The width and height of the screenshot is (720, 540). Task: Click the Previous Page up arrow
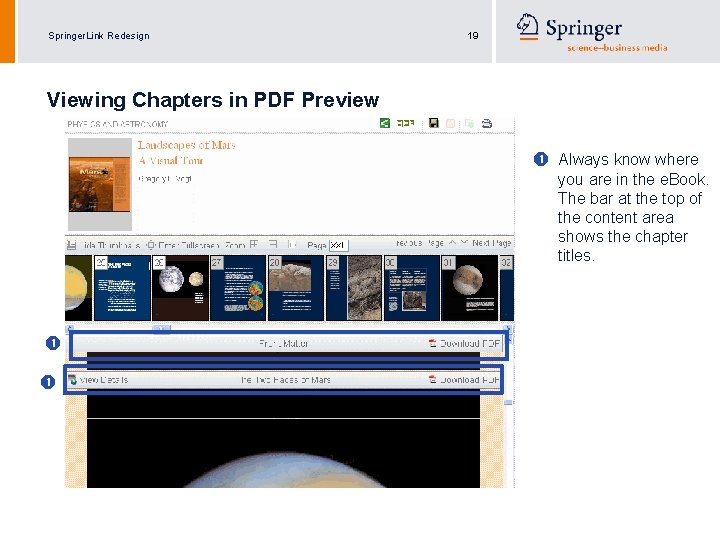pyautogui.click(x=452, y=242)
